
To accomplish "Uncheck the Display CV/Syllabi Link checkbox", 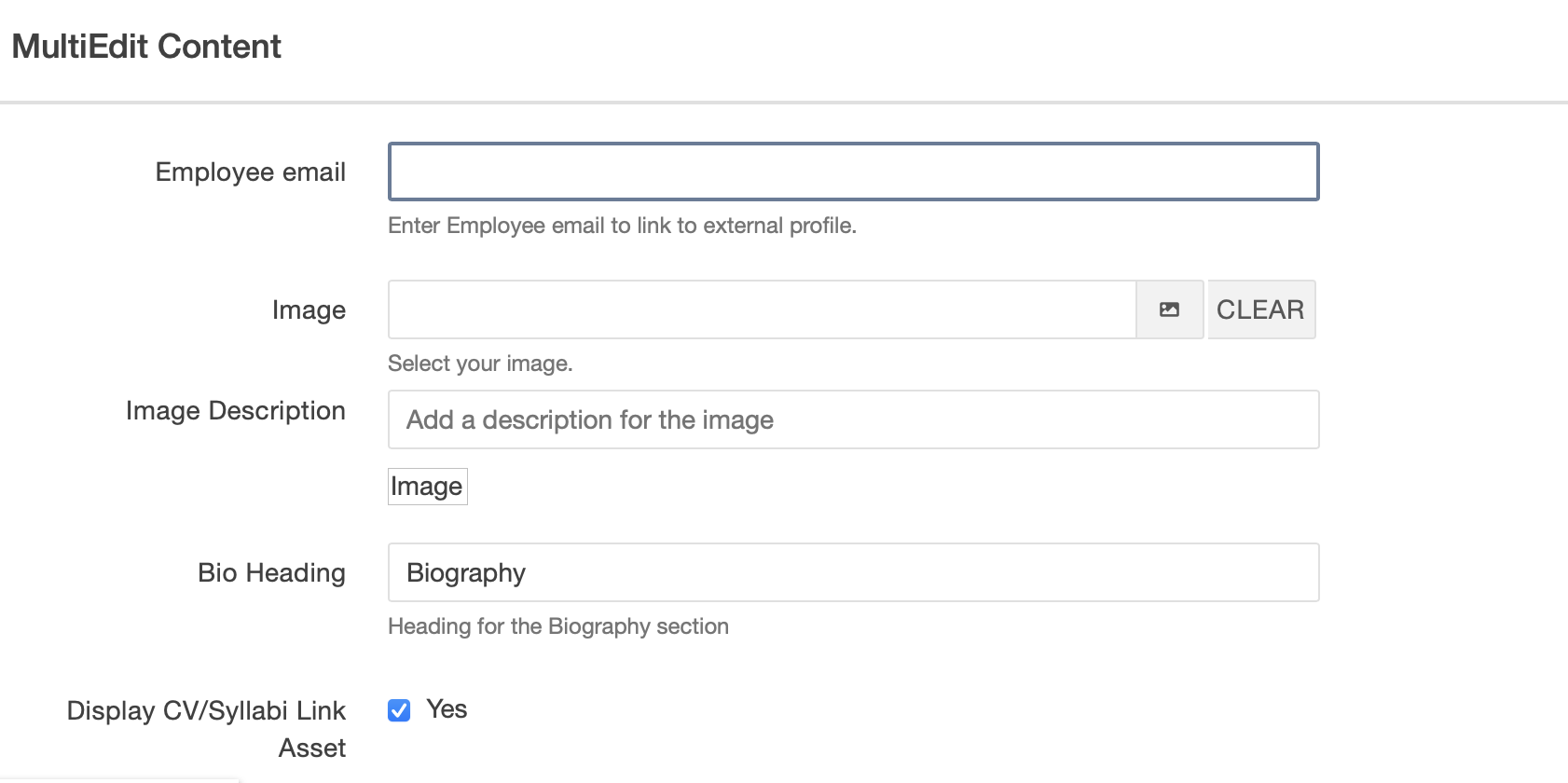I will [399, 710].
